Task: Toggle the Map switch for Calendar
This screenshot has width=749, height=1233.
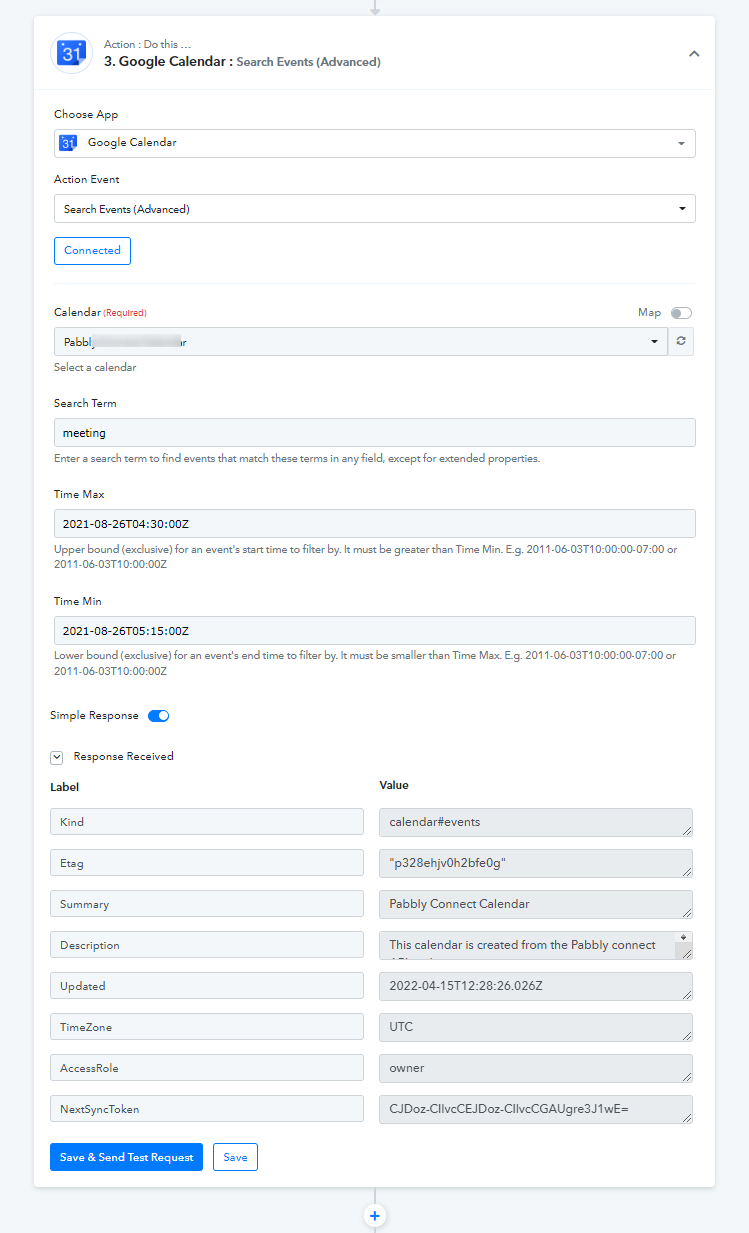Action: point(681,313)
